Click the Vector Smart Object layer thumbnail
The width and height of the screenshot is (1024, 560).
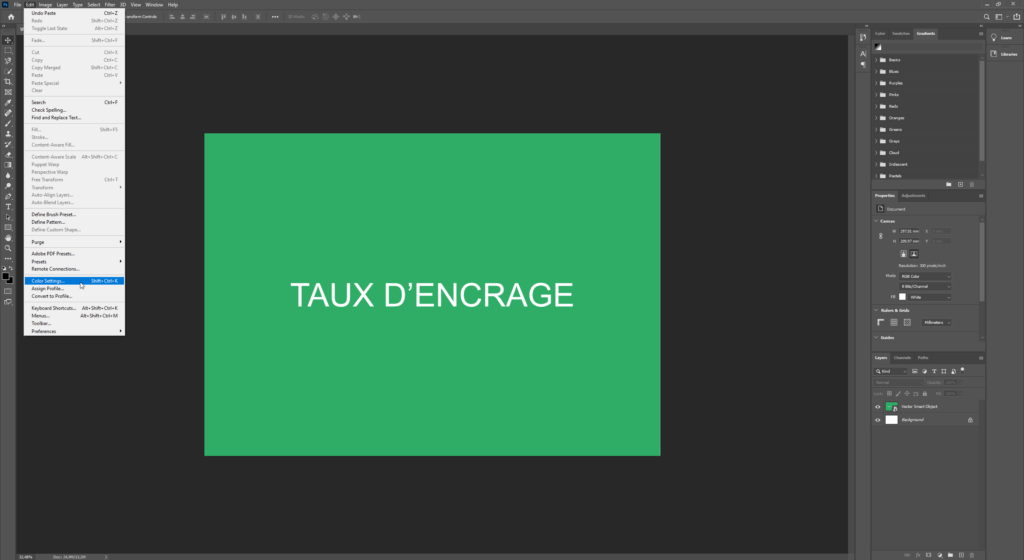point(891,407)
